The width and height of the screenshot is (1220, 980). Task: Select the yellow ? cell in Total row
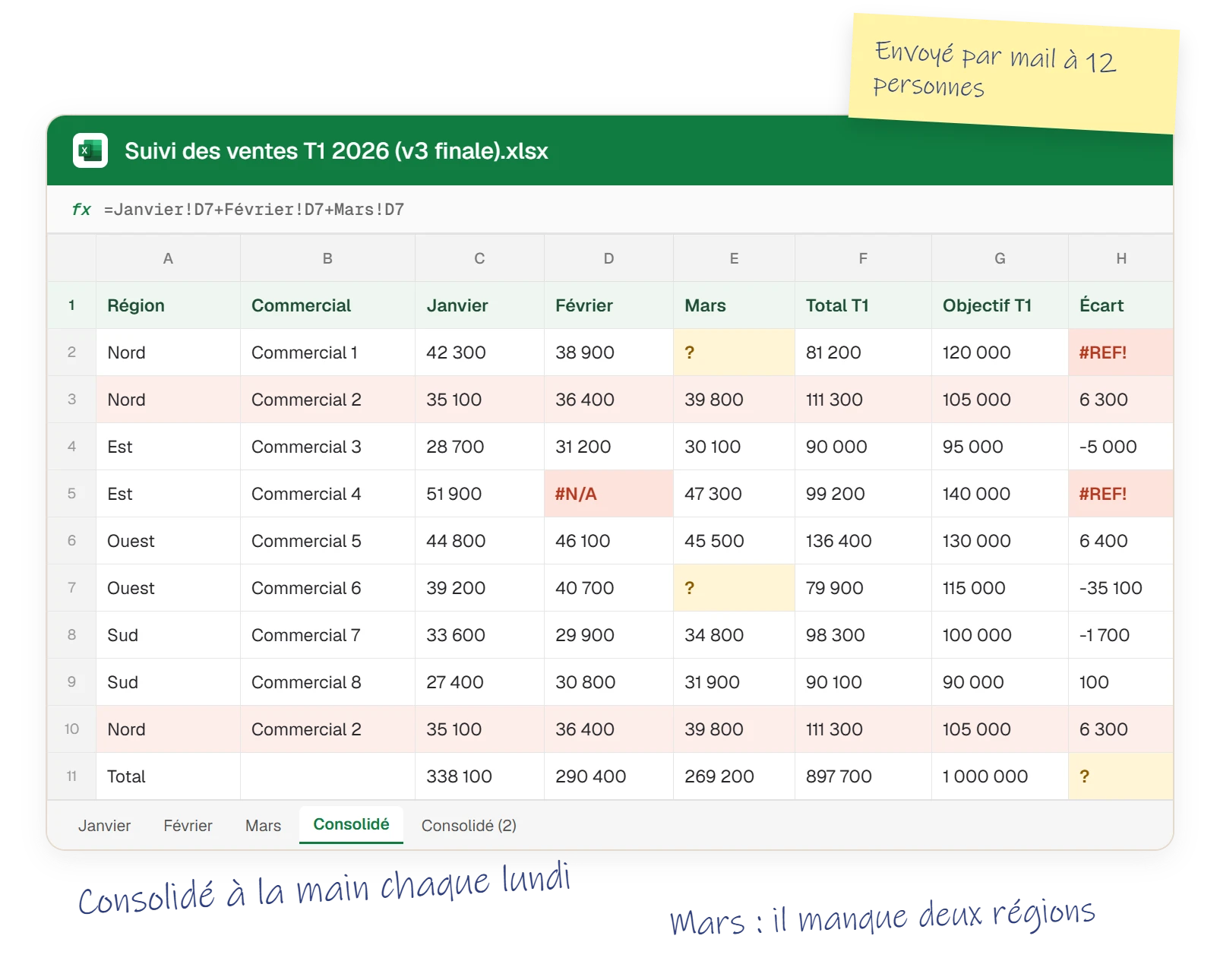point(1120,776)
